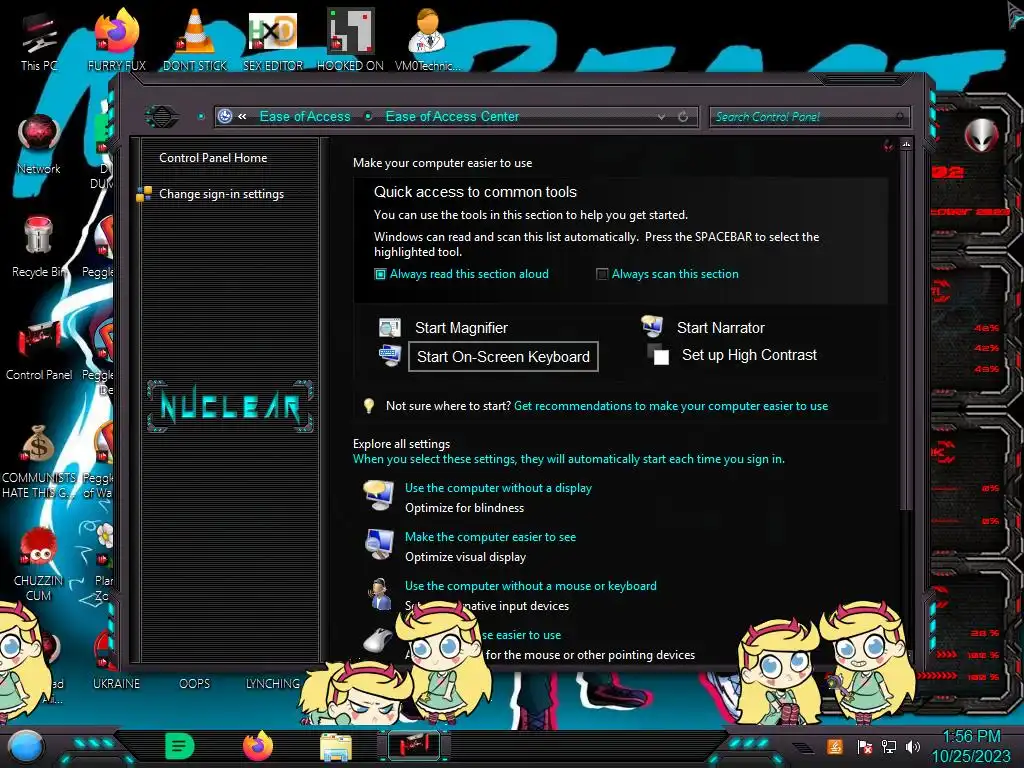Image resolution: width=1024 pixels, height=768 pixels.
Task: Click the separator after Ease of Access breadcrumb
Action: click(368, 116)
